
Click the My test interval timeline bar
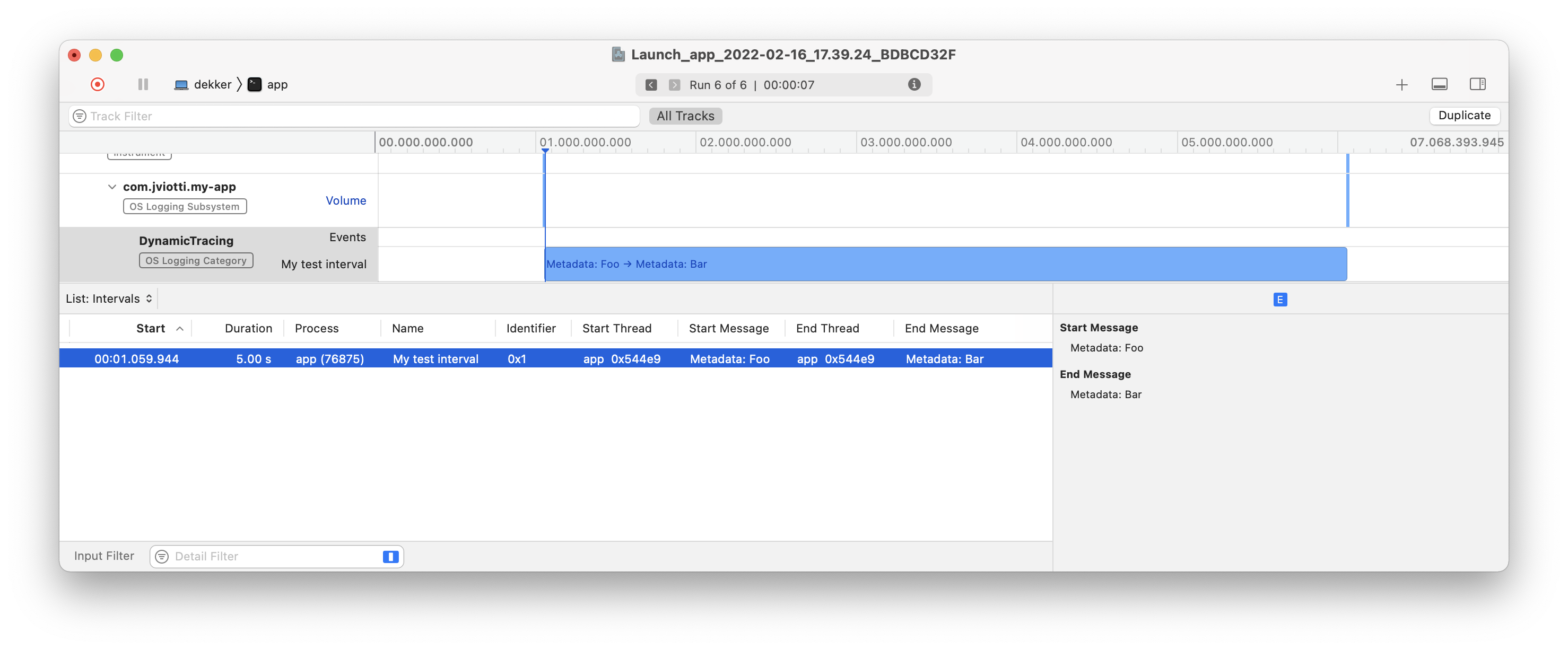(945, 264)
